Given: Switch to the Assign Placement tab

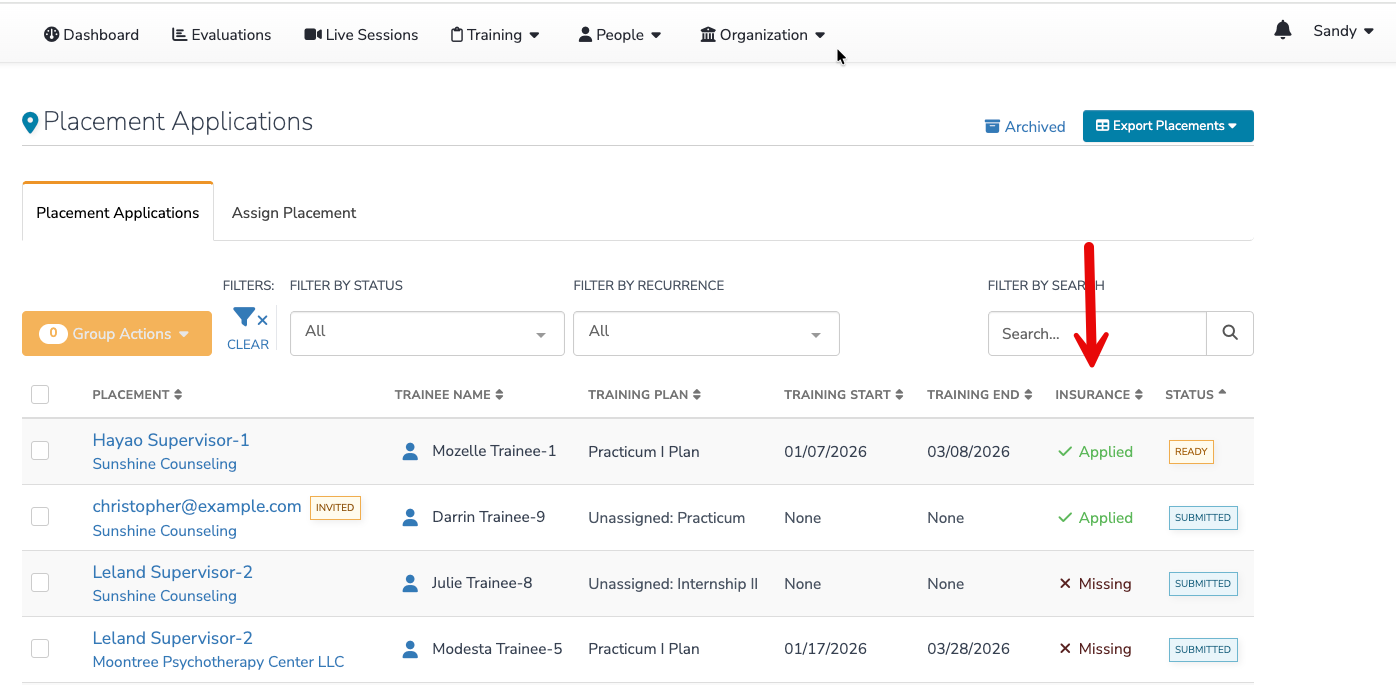Looking at the screenshot, I should point(294,212).
